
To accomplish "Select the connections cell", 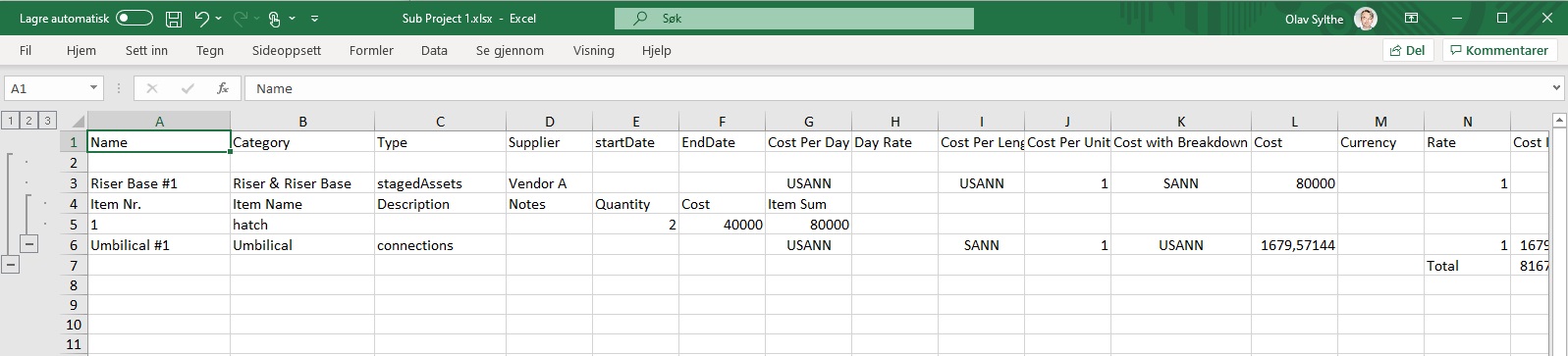I will (440, 245).
